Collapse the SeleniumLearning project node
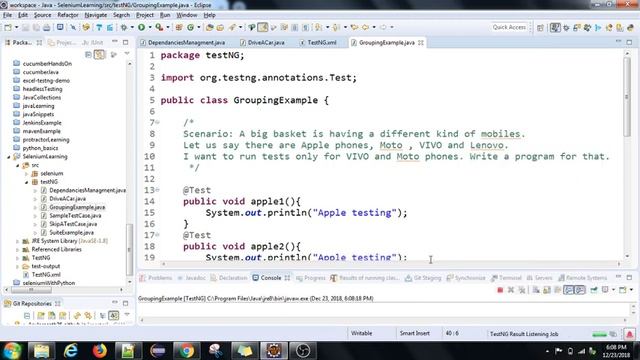This screenshot has height=360, width=640. (9, 157)
